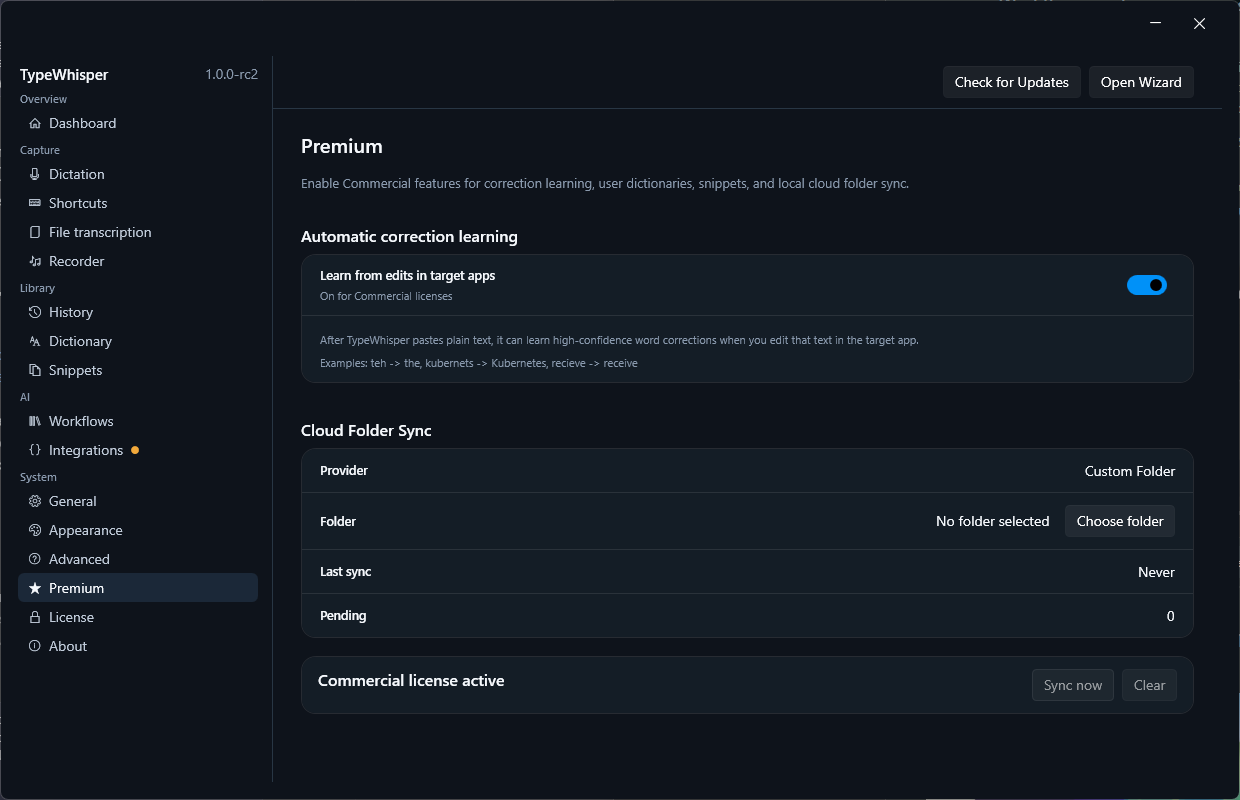Open the Snippets menu label
Screen dimensions: 1240x800
tap(76, 370)
